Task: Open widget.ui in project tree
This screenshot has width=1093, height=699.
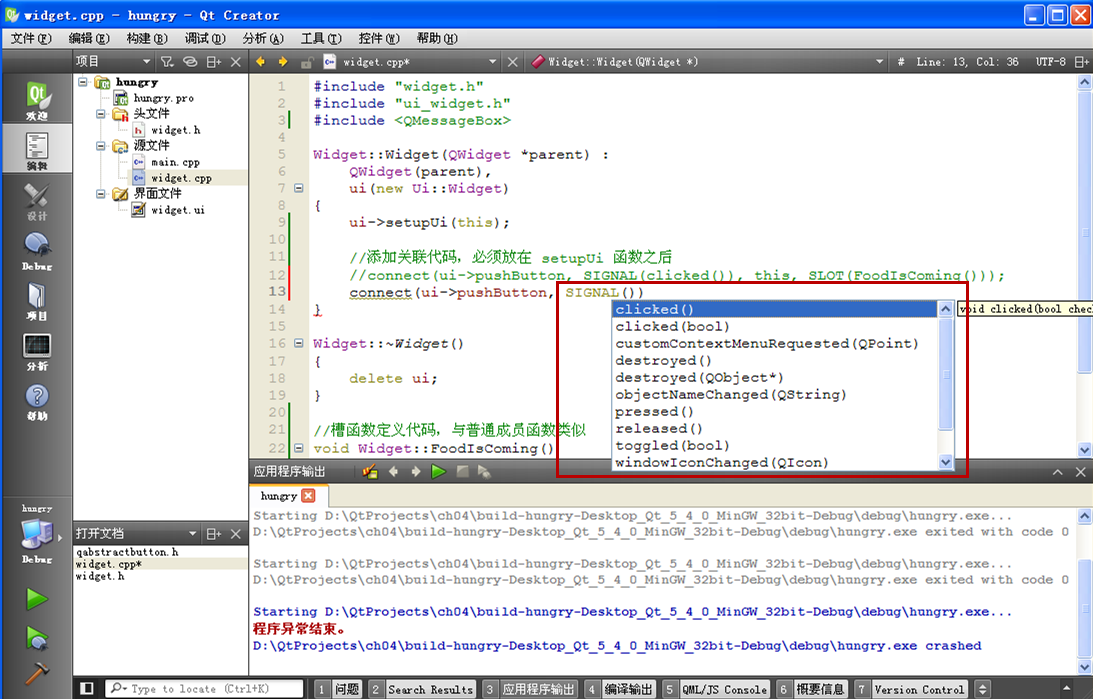Action: point(178,210)
